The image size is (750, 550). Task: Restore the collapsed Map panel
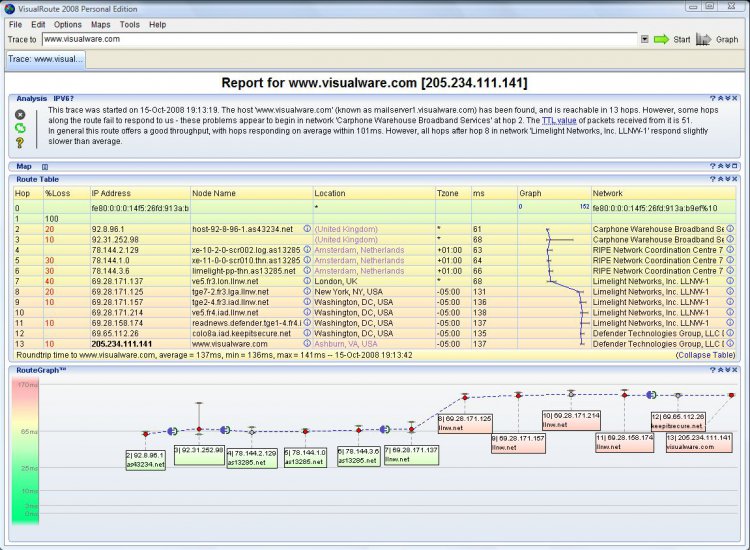coord(735,166)
